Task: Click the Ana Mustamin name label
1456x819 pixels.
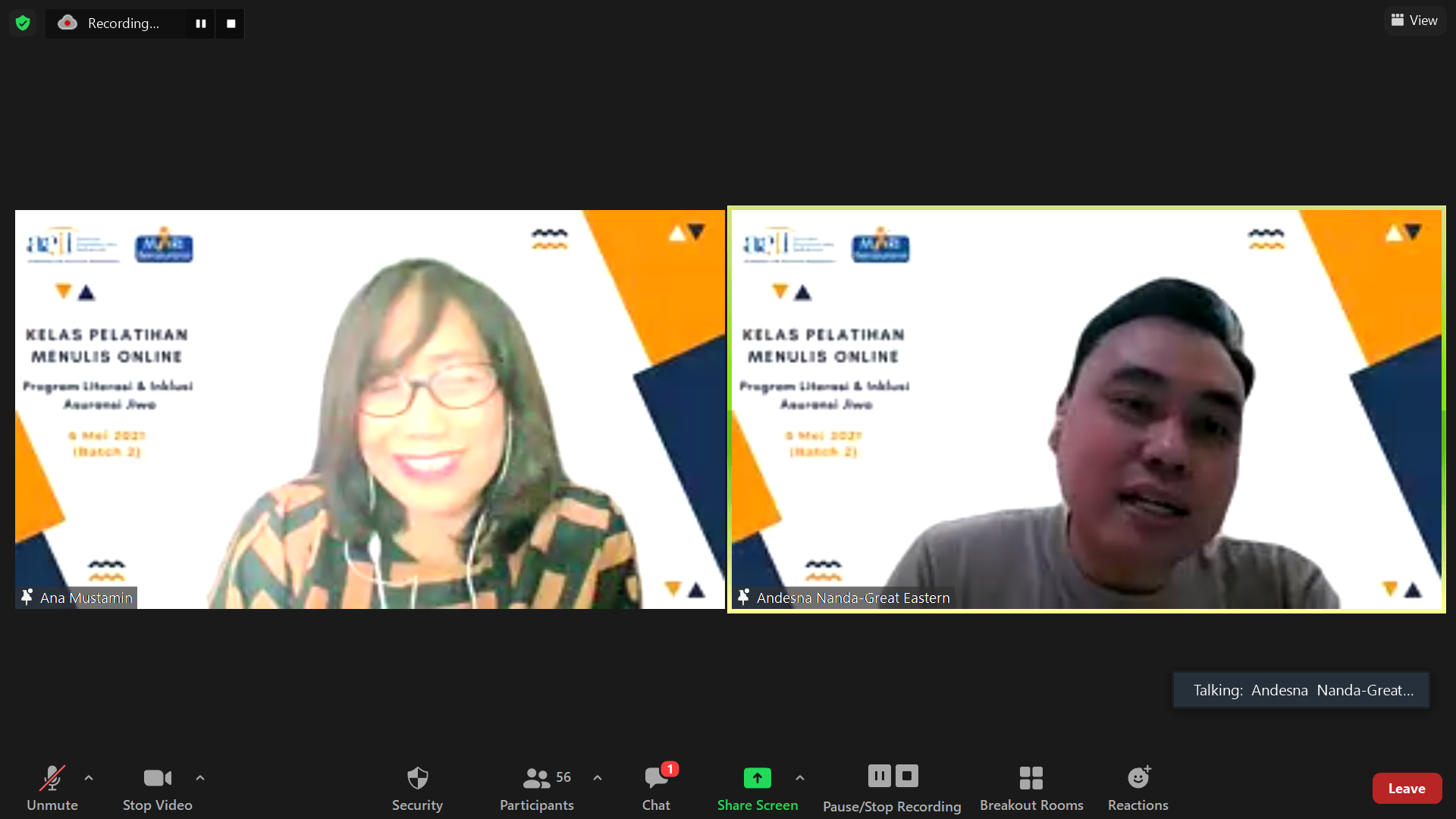Action: point(86,598)
